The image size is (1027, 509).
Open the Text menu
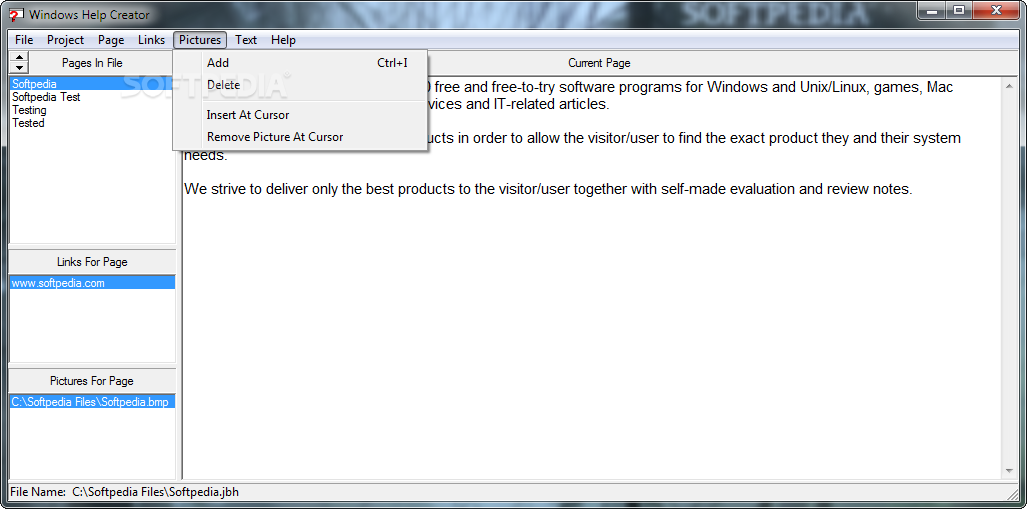point(246,40)
